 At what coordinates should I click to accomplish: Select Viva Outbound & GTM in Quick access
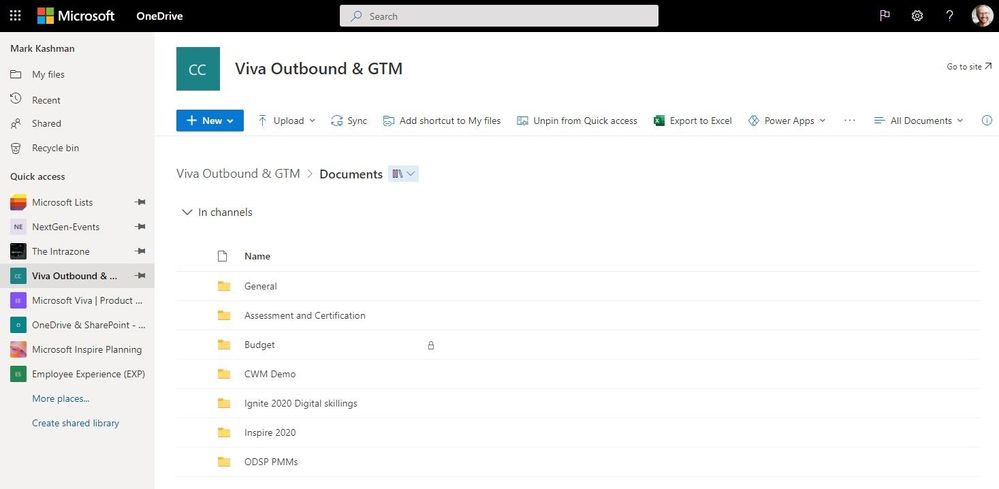click(x=75, y=276)
